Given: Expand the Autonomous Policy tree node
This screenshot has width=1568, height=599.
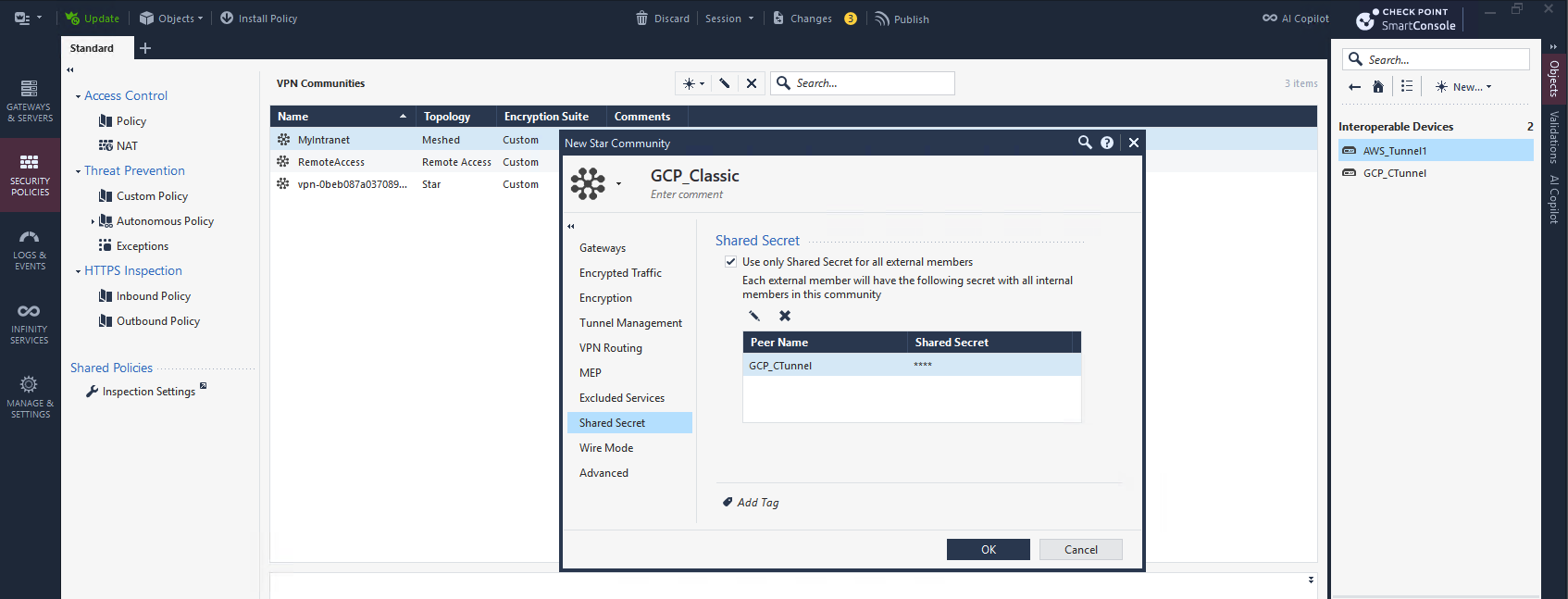Looking at the screenshot, I should click(x=93, y=222).
